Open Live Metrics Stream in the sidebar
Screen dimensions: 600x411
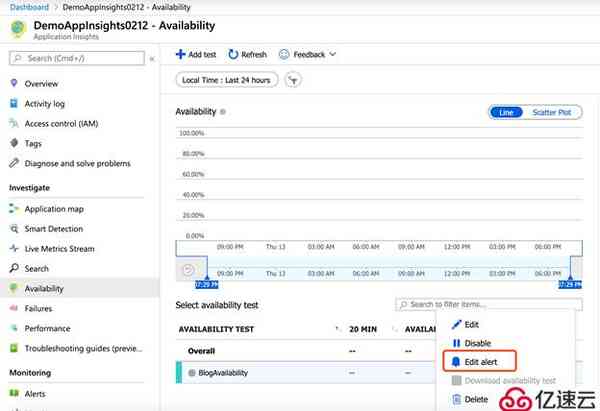click(59, 249)
